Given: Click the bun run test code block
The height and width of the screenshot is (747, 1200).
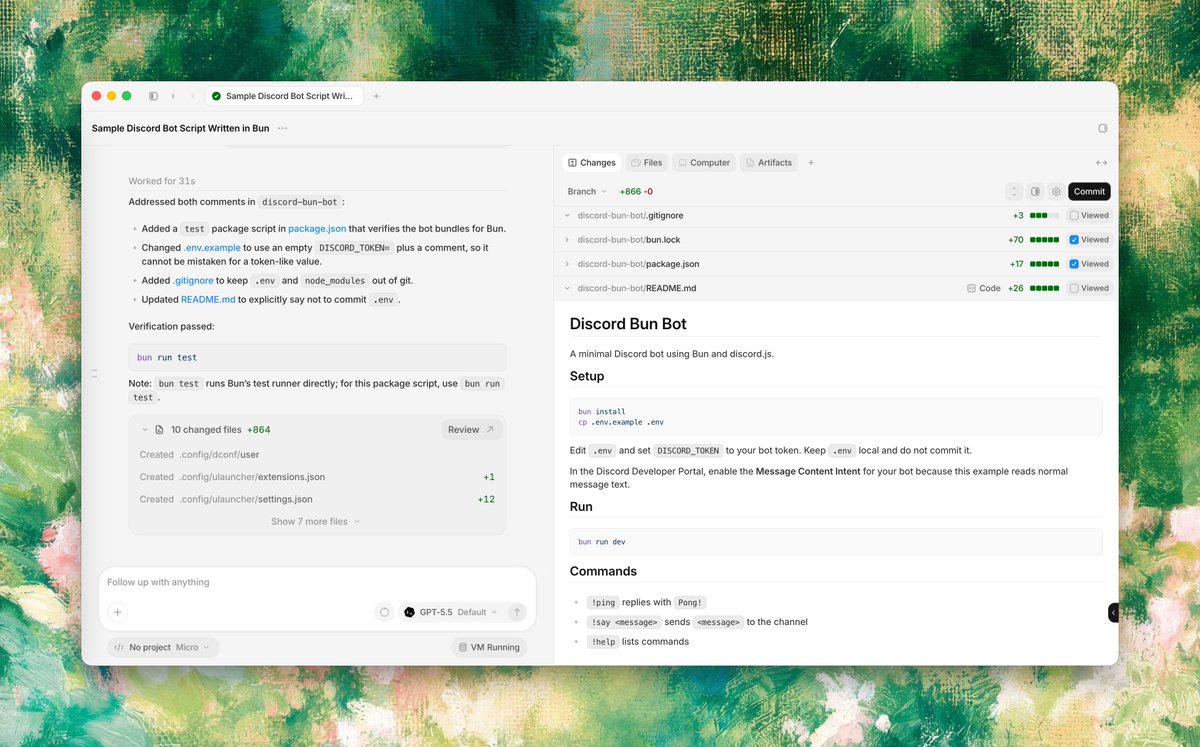Looking at the screenshot, I should [x=317, y=357].
